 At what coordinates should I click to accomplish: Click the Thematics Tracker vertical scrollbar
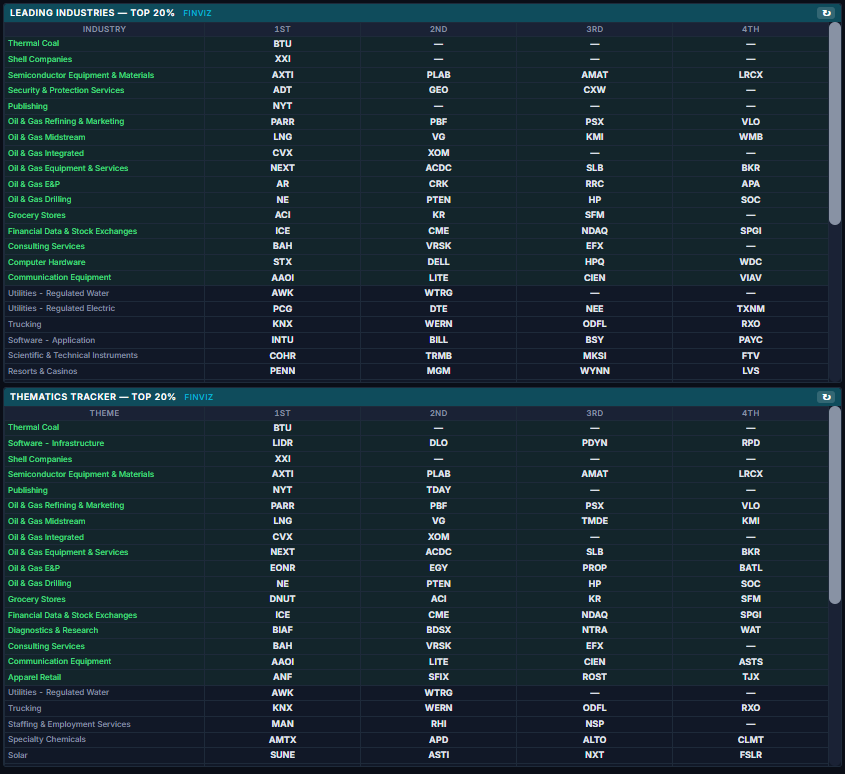pyautogui.click(x=834, y=505)
